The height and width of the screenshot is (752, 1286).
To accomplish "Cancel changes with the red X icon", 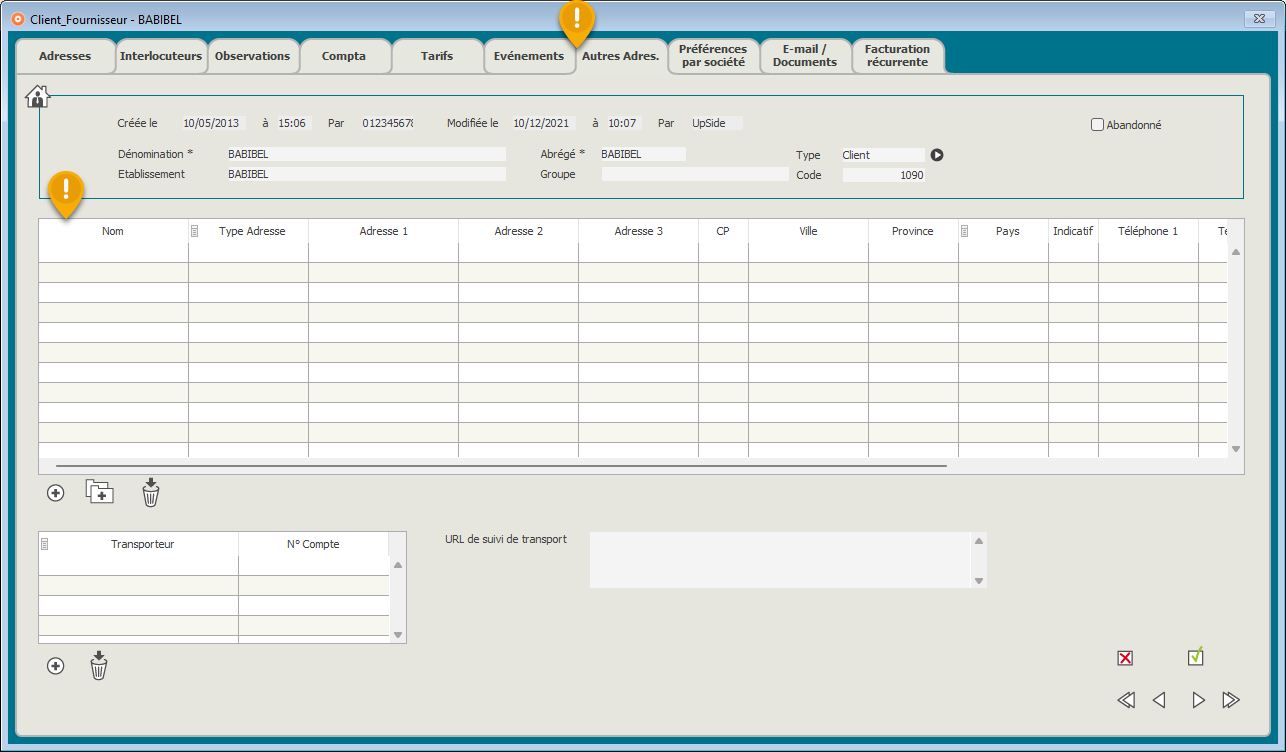I will [1125, 658].
